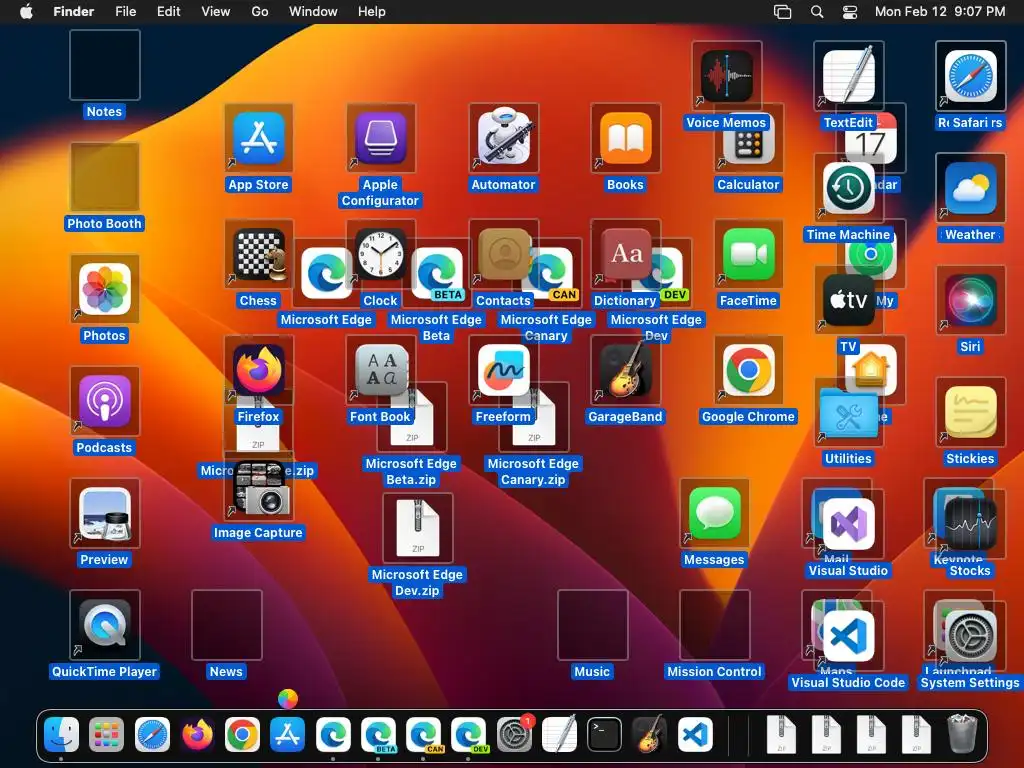Select the Freeform desktop icon

[x=504, y=371]
